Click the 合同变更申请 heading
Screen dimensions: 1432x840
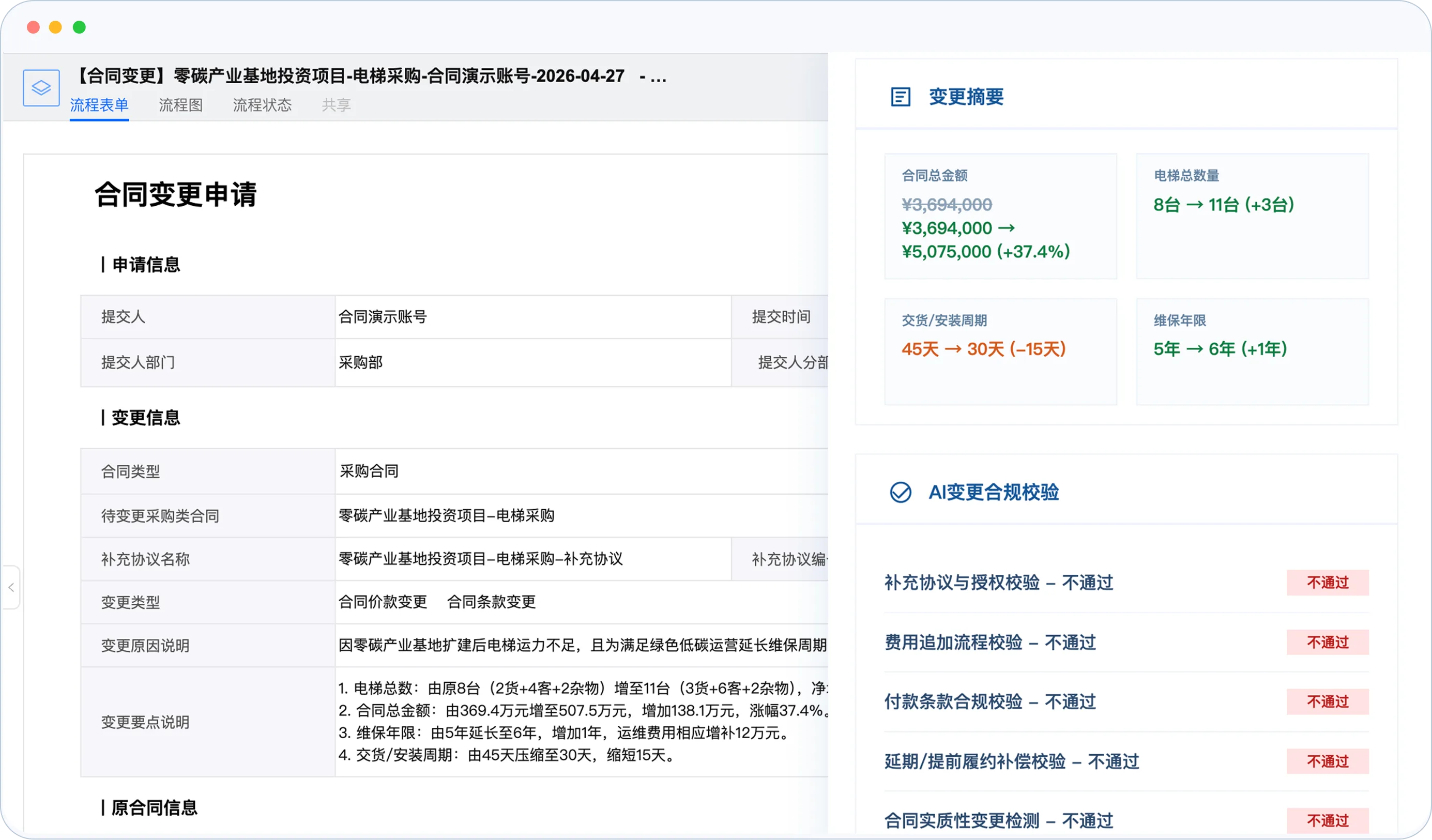[x=176, y=194]
